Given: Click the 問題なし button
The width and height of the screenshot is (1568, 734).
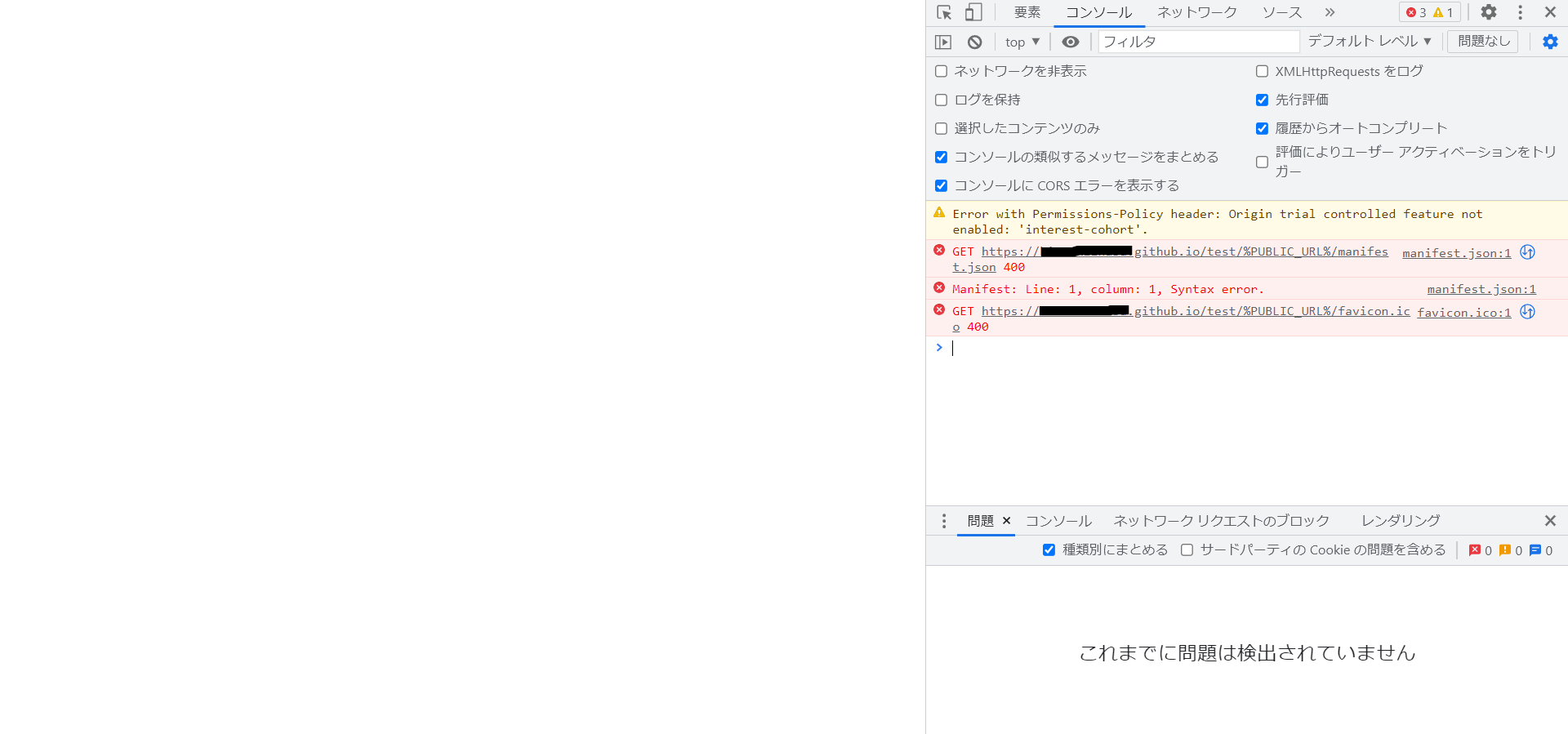Looking at the screenshot, I should (1483, 42).
